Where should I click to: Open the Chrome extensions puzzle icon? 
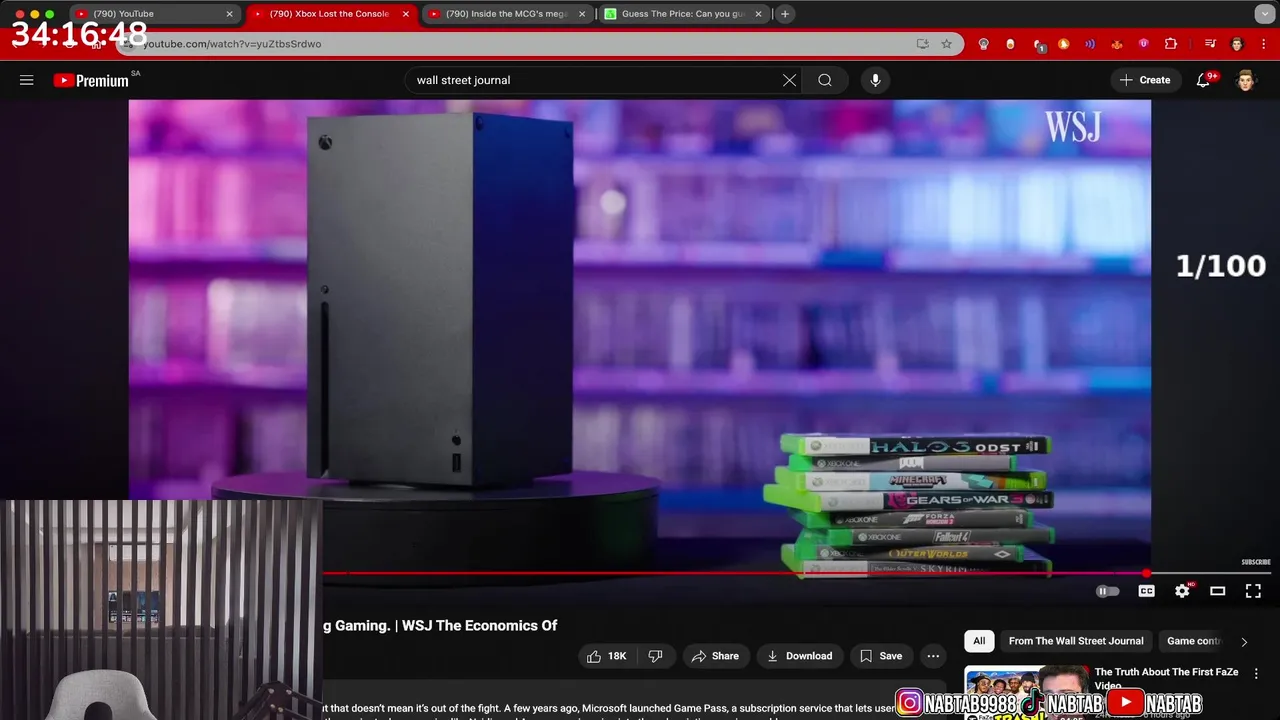(x=1171, y=44)
